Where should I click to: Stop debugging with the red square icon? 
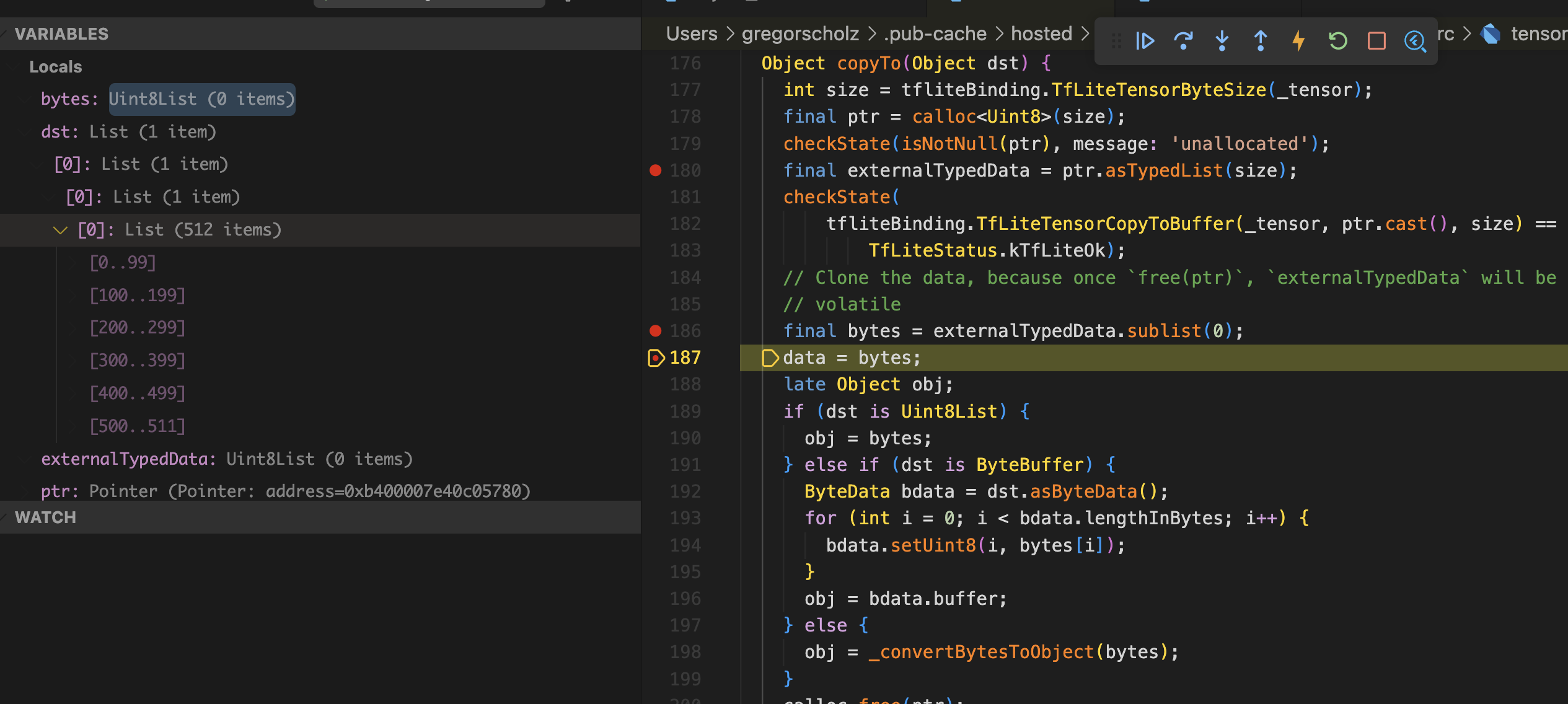(x=1376, y=41)
